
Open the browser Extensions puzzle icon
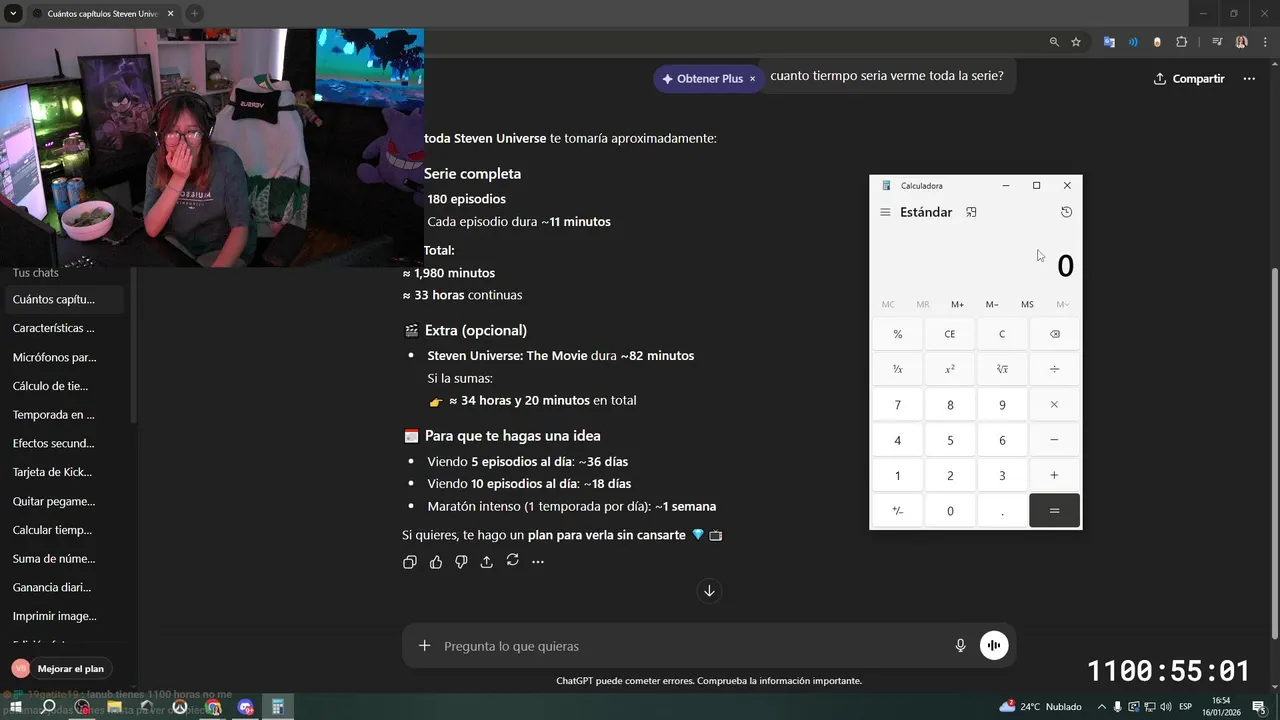(1182, 42)
